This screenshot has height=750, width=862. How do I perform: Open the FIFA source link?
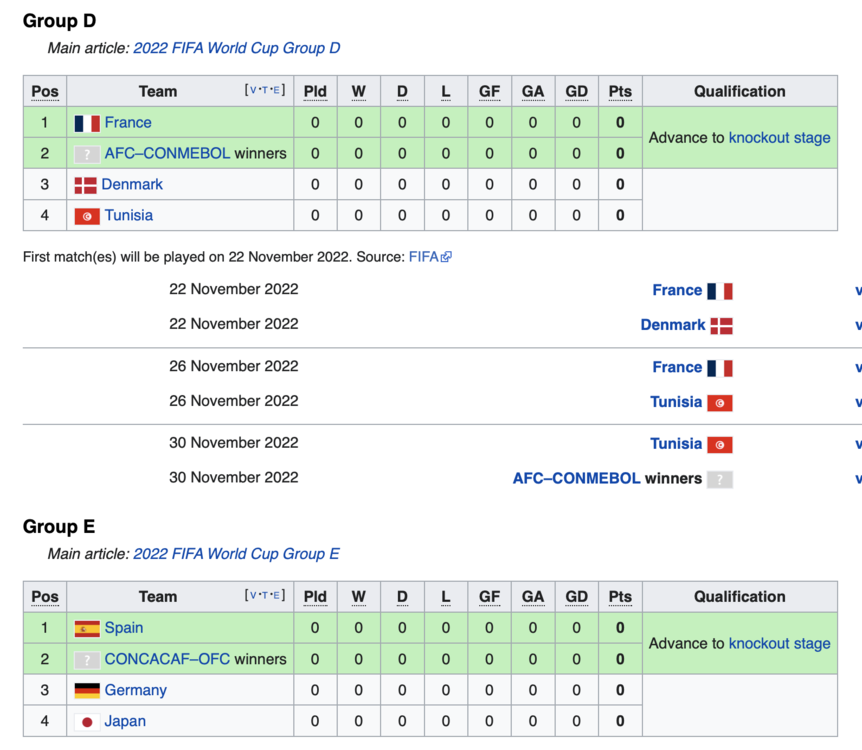pyautogui.click(x=423, y=257)
